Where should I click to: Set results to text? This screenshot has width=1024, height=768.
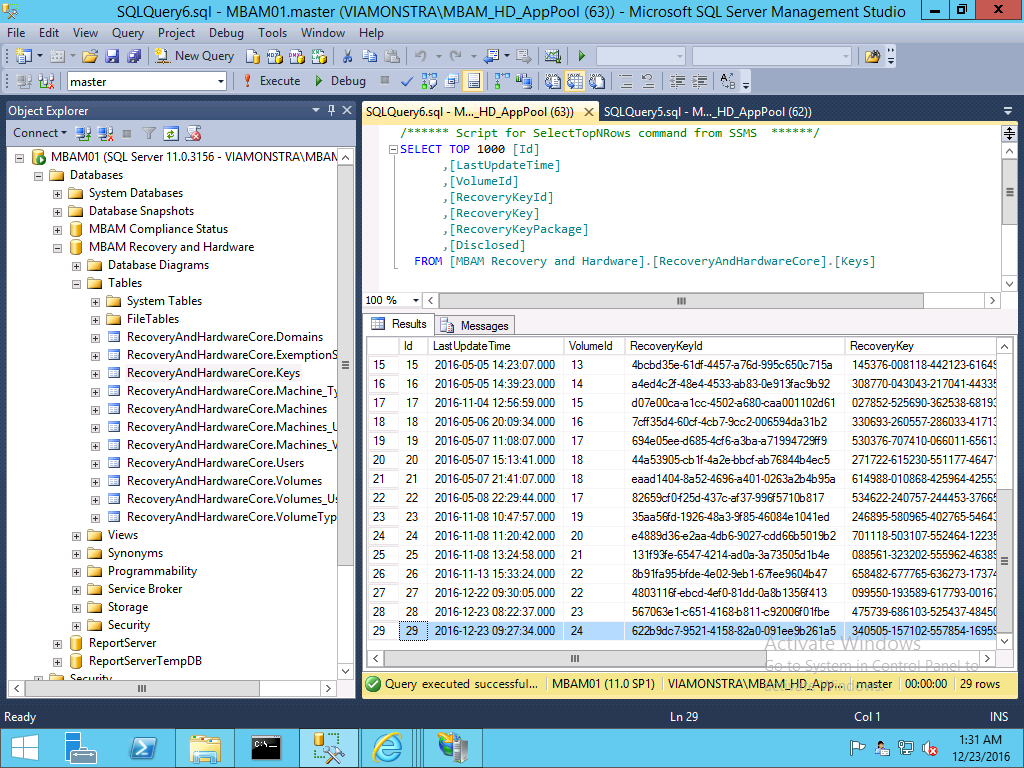coord(552,81)
